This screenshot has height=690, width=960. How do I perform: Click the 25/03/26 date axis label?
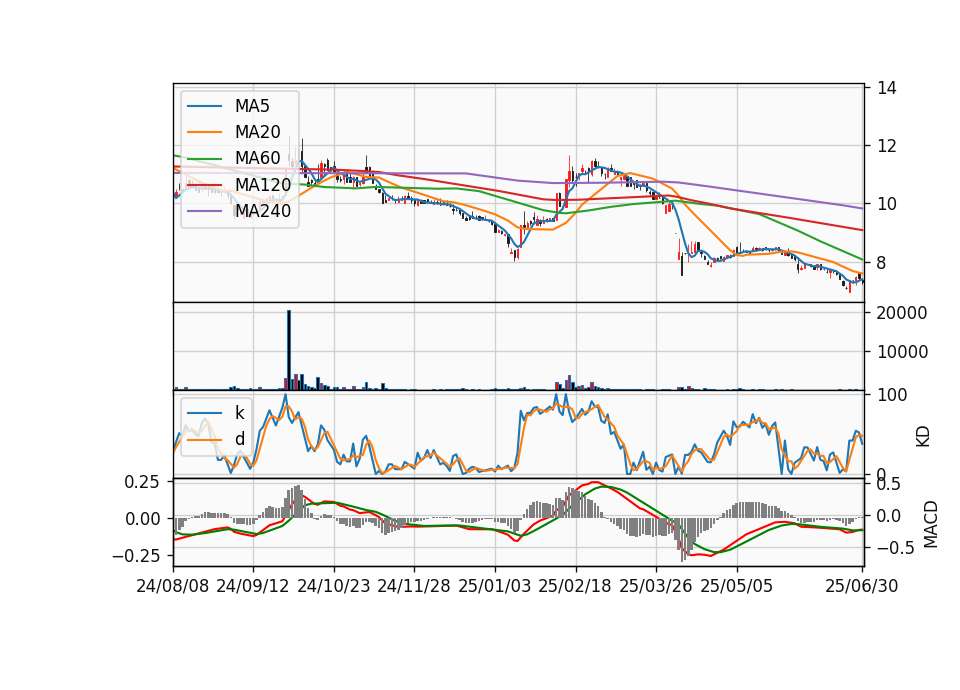click(656, 586)
